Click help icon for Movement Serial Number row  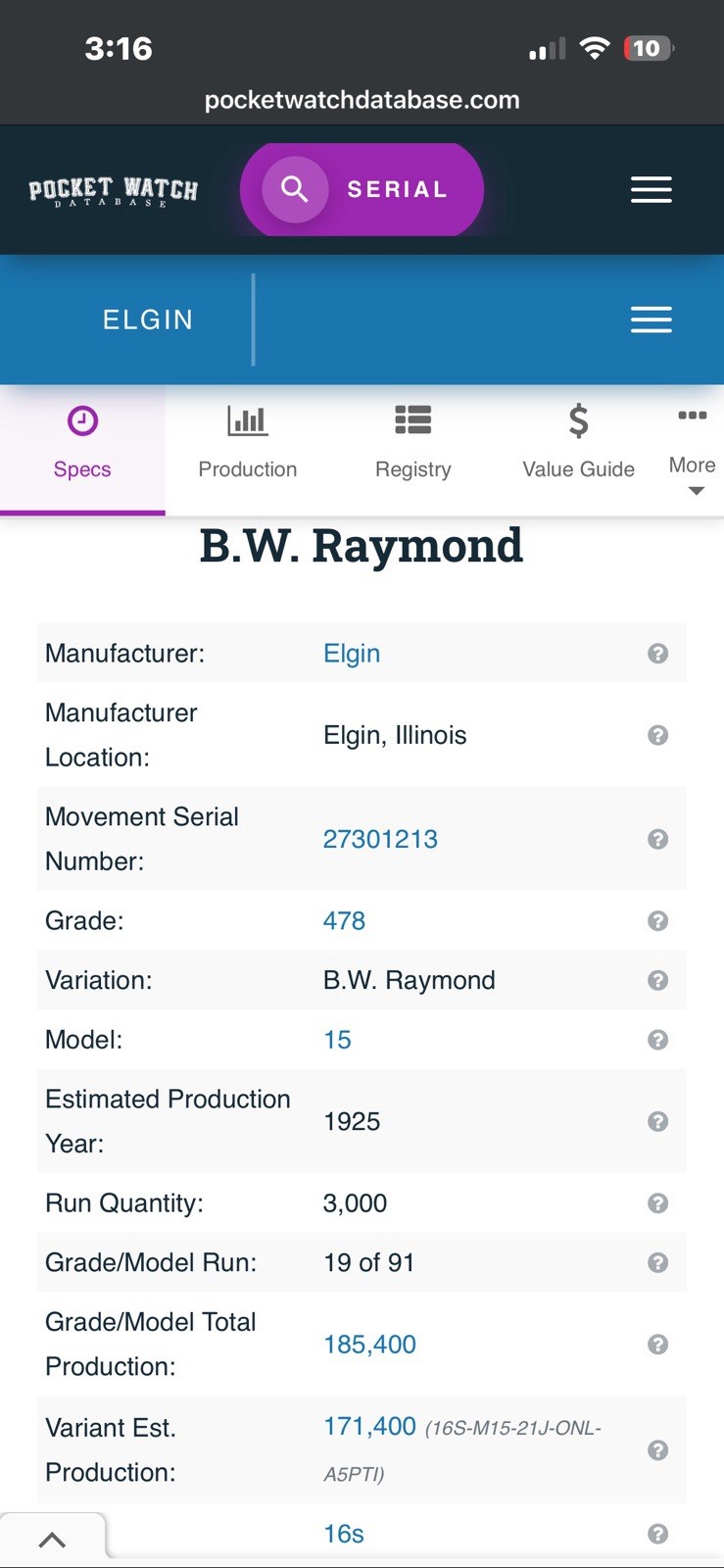658,839
